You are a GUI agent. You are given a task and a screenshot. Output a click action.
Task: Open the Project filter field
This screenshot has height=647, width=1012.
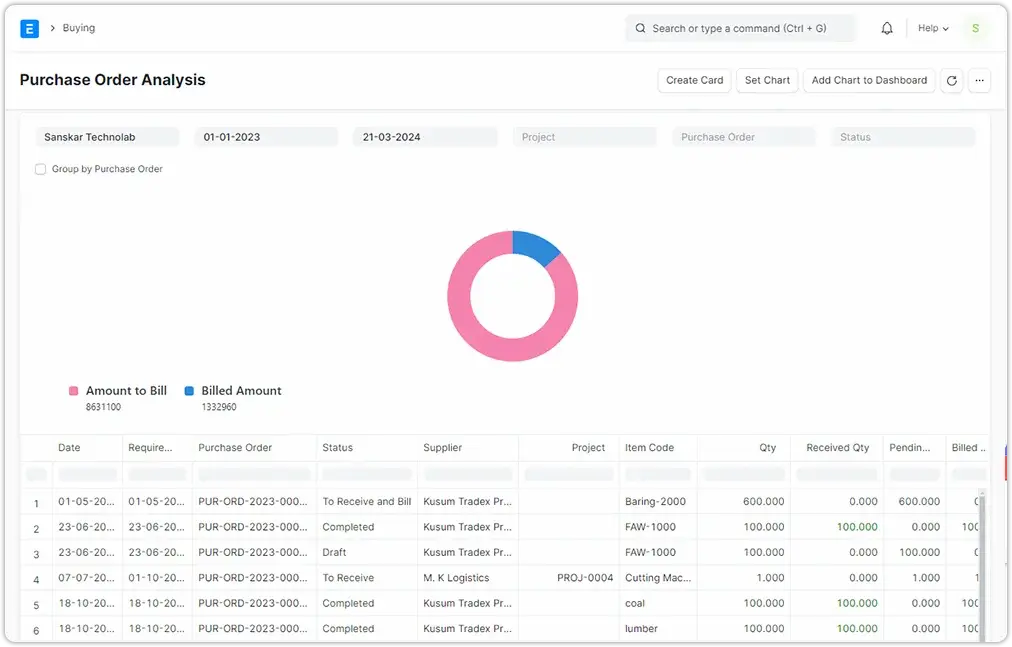click(x=585, y=136)
